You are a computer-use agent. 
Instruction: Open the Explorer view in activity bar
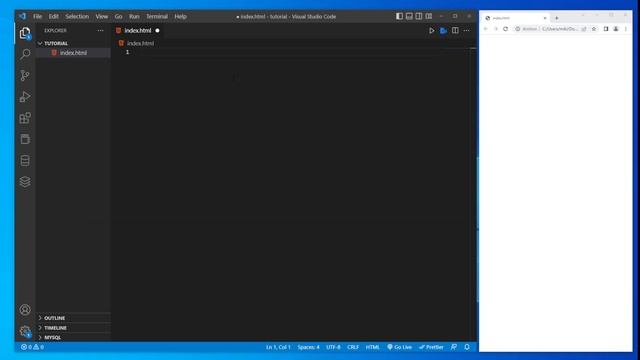pos(25,33)
